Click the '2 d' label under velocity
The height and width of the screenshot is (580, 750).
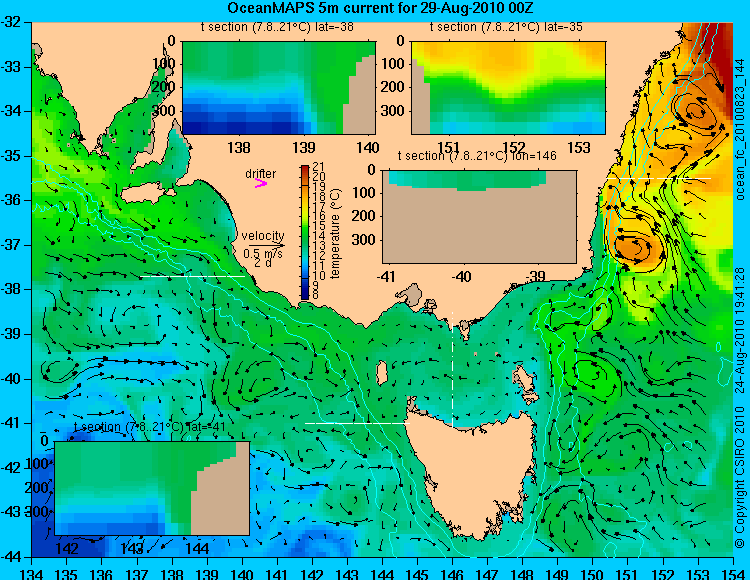261,263
